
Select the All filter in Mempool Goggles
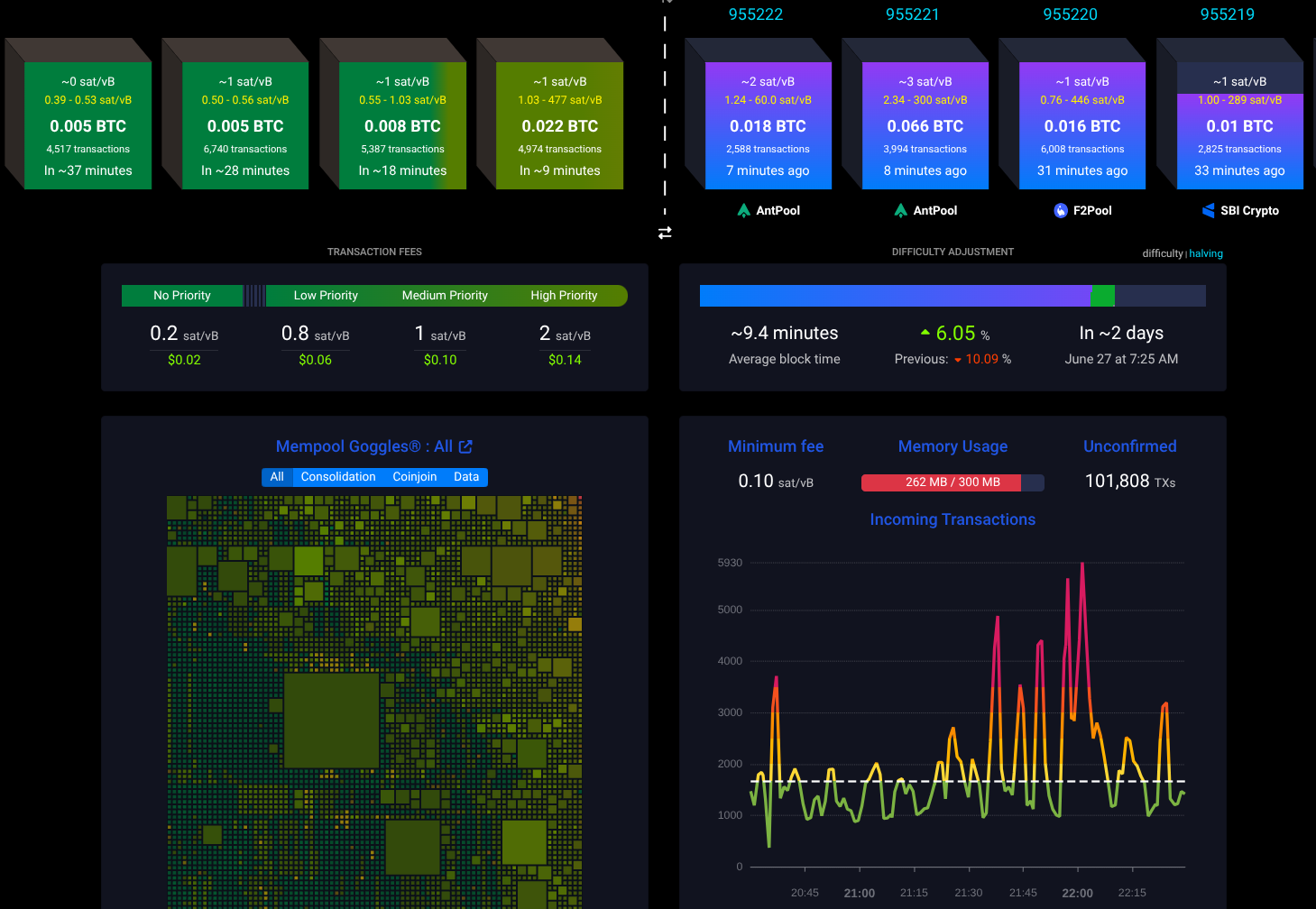point(277,477)
